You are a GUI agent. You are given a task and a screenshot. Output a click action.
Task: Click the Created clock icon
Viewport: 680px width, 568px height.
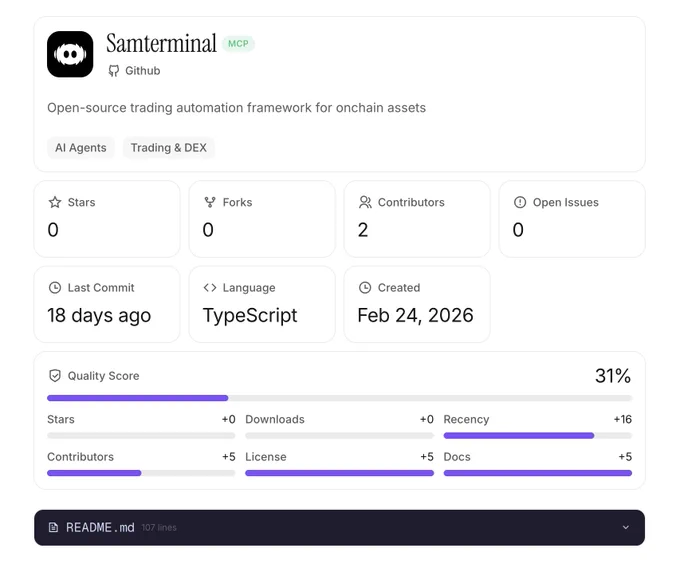coord(365,287)
